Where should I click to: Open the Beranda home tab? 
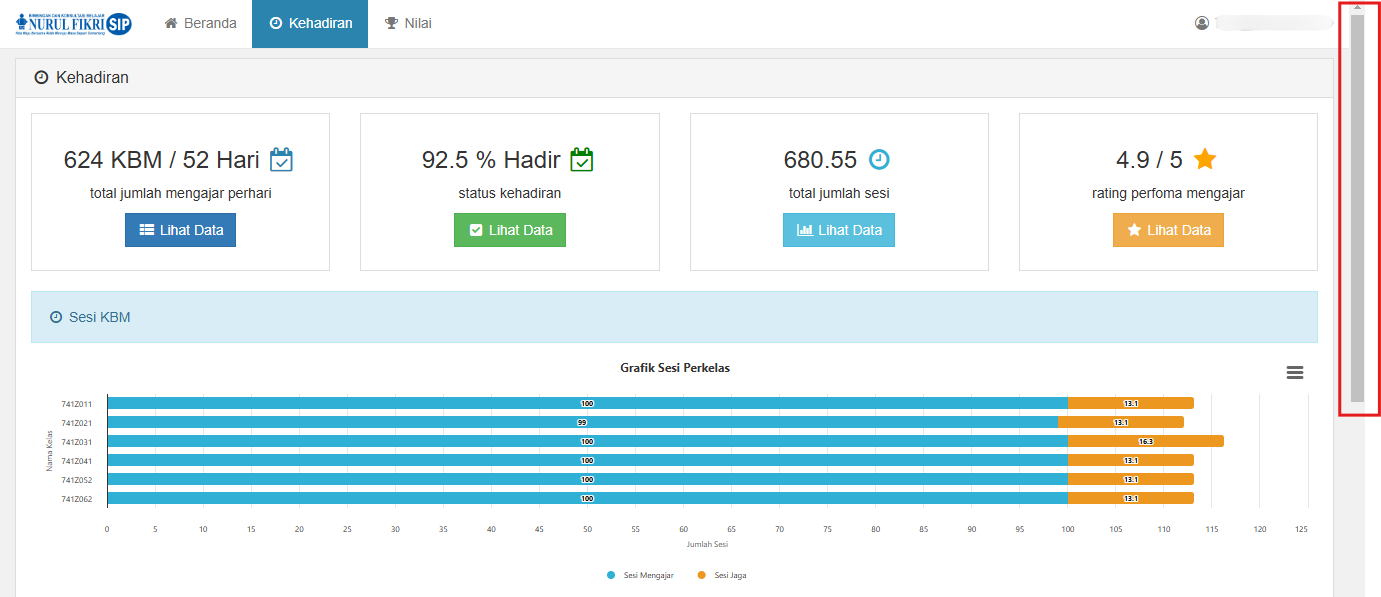[x=200, y=23]
